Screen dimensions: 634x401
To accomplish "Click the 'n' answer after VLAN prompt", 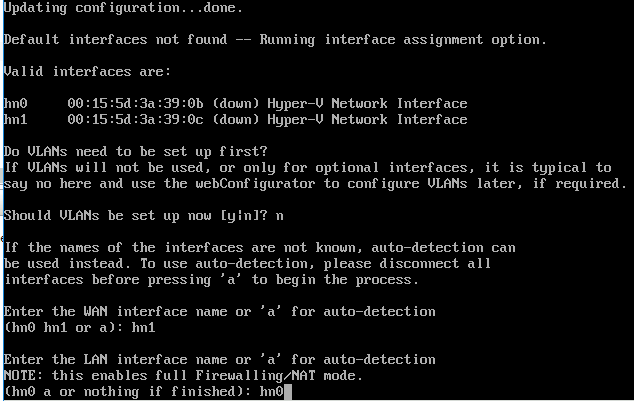I will click(x=279, y=216).
